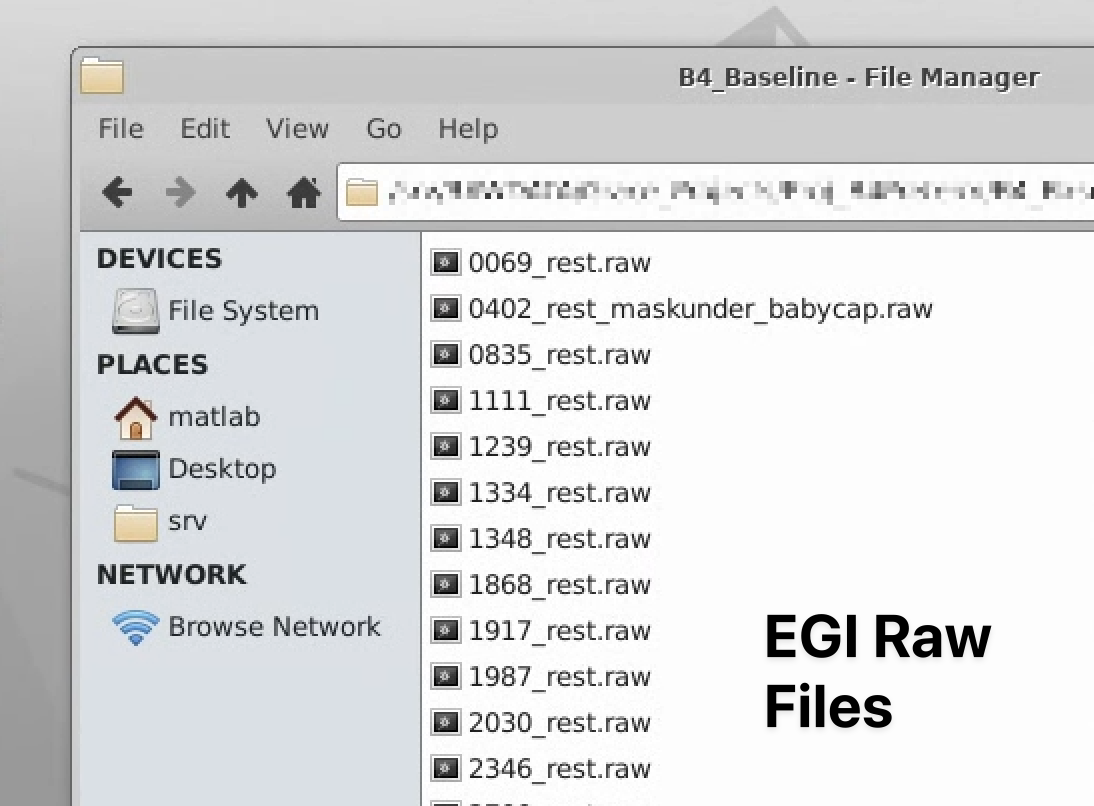
Task: Click Browse Network in sidebar
Action: tap(273, 627)
